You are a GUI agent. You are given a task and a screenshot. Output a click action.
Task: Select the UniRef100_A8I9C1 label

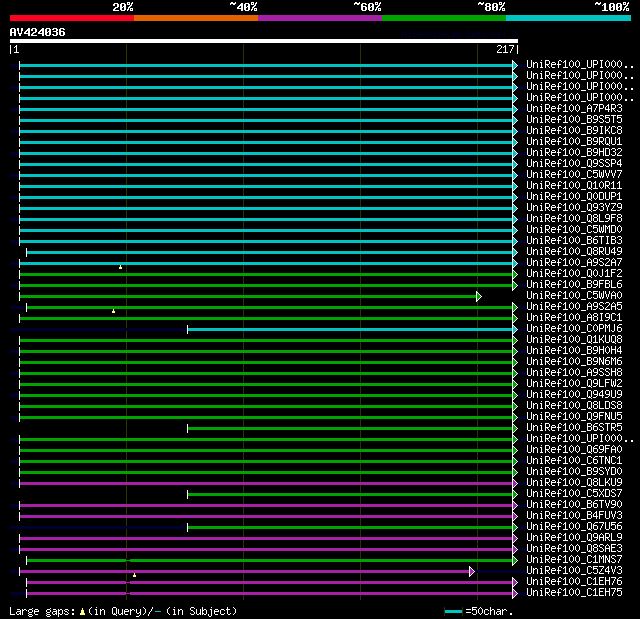click(574, 318)
